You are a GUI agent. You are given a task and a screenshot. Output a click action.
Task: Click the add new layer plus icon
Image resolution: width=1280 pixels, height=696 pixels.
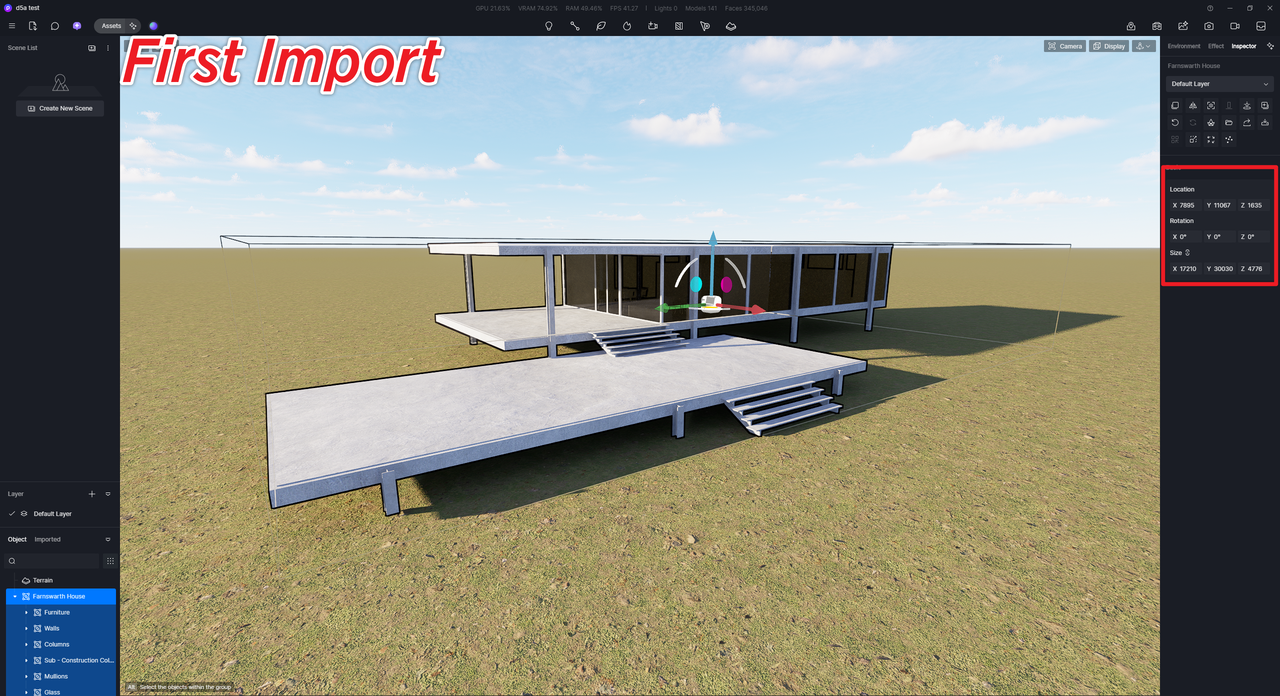click(92, 494)
